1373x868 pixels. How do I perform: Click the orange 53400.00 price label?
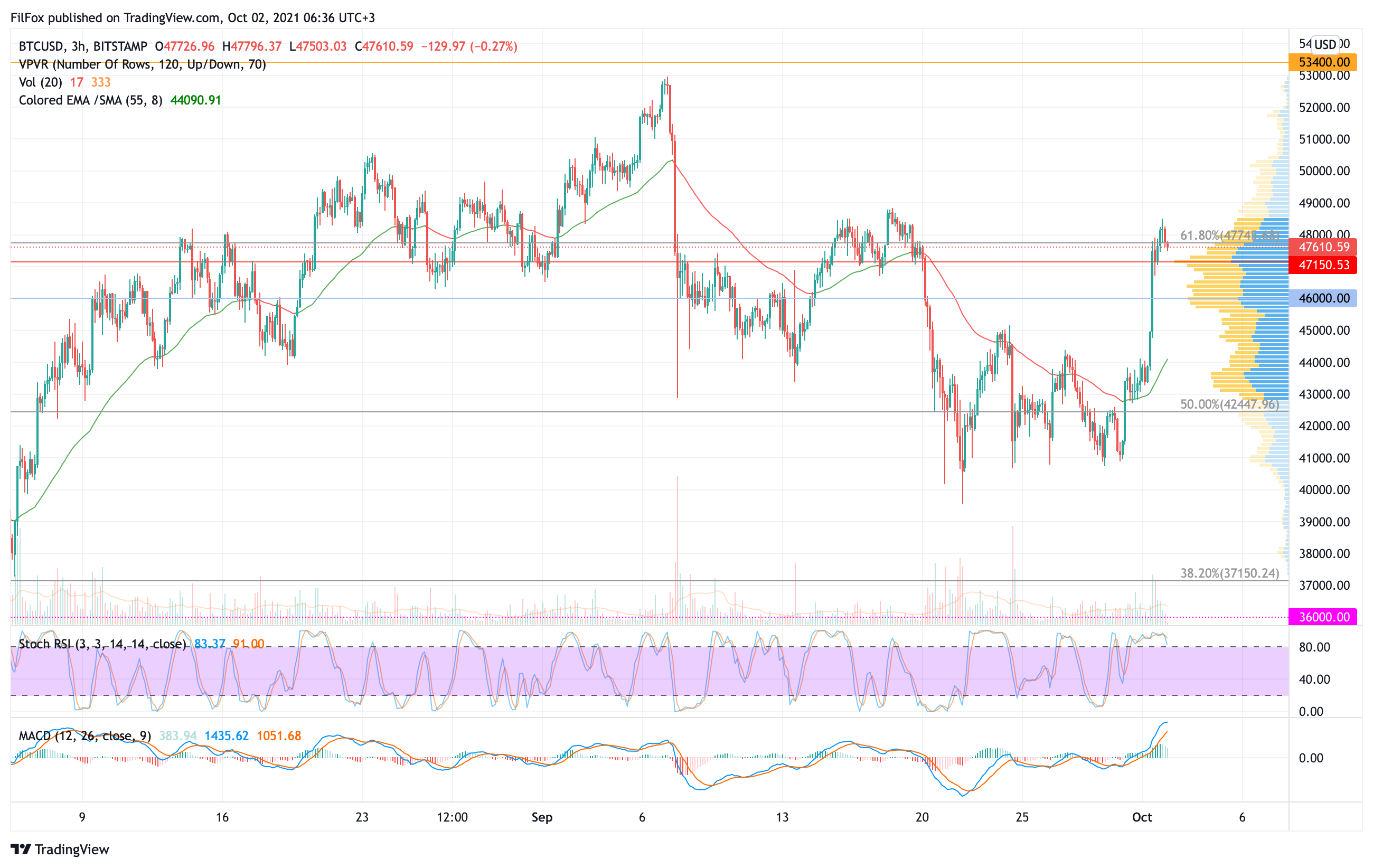pyautogui.click(x=1323, y=62)
